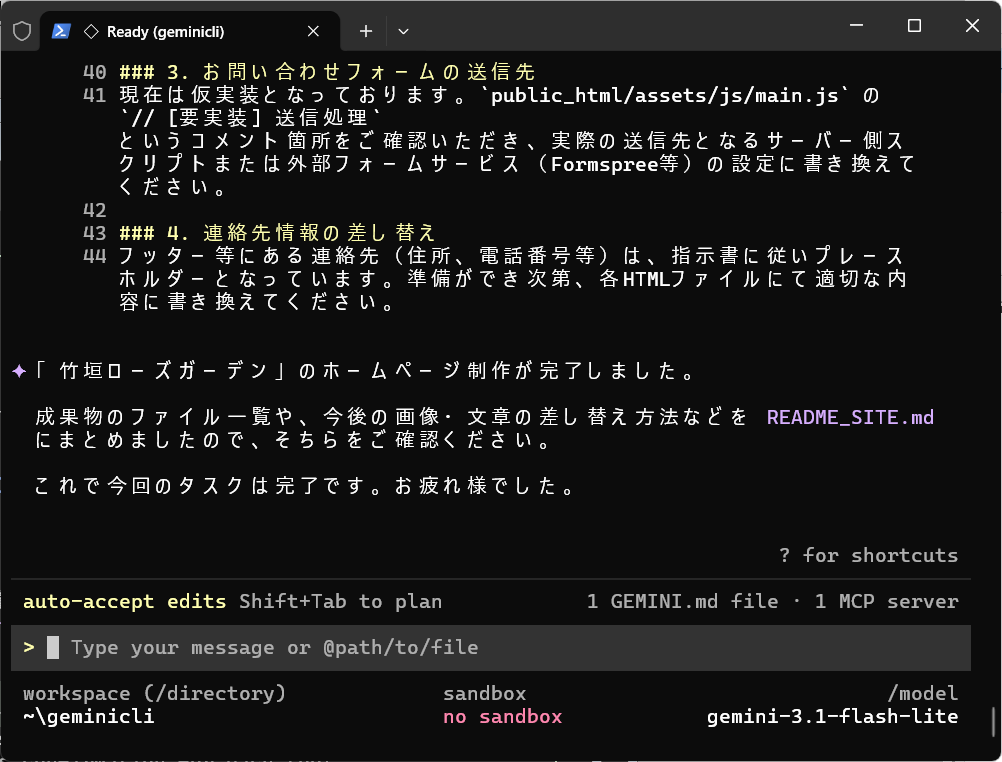Click the PowerShell icon on the tab
1002x762 pixels.
(61, 31)
